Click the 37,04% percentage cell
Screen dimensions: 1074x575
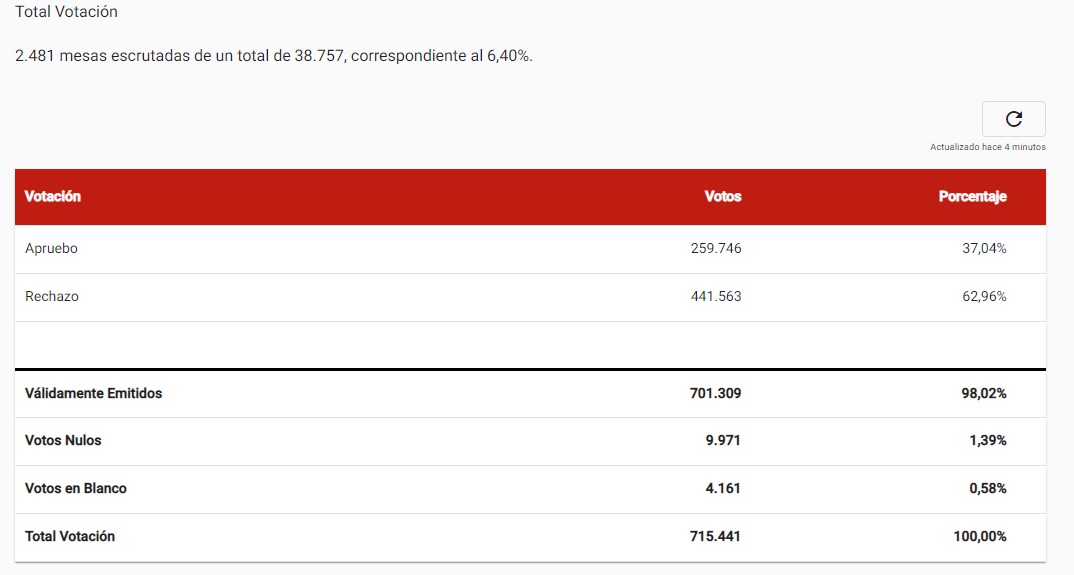pos(984,249)
